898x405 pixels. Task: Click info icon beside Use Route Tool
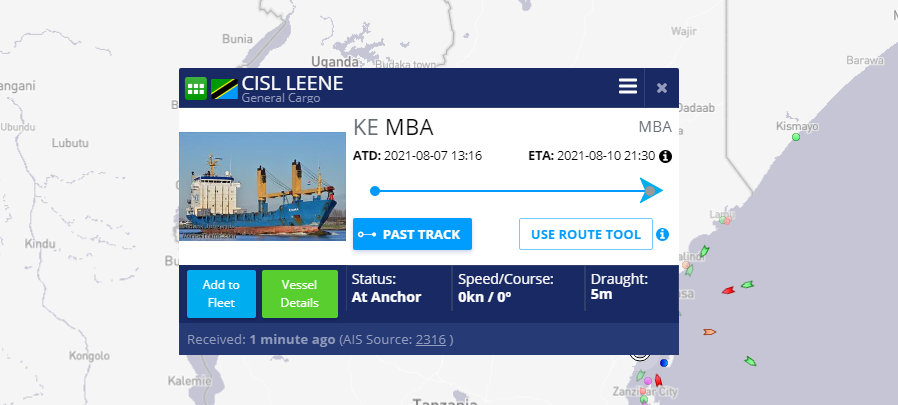[662, 235]
